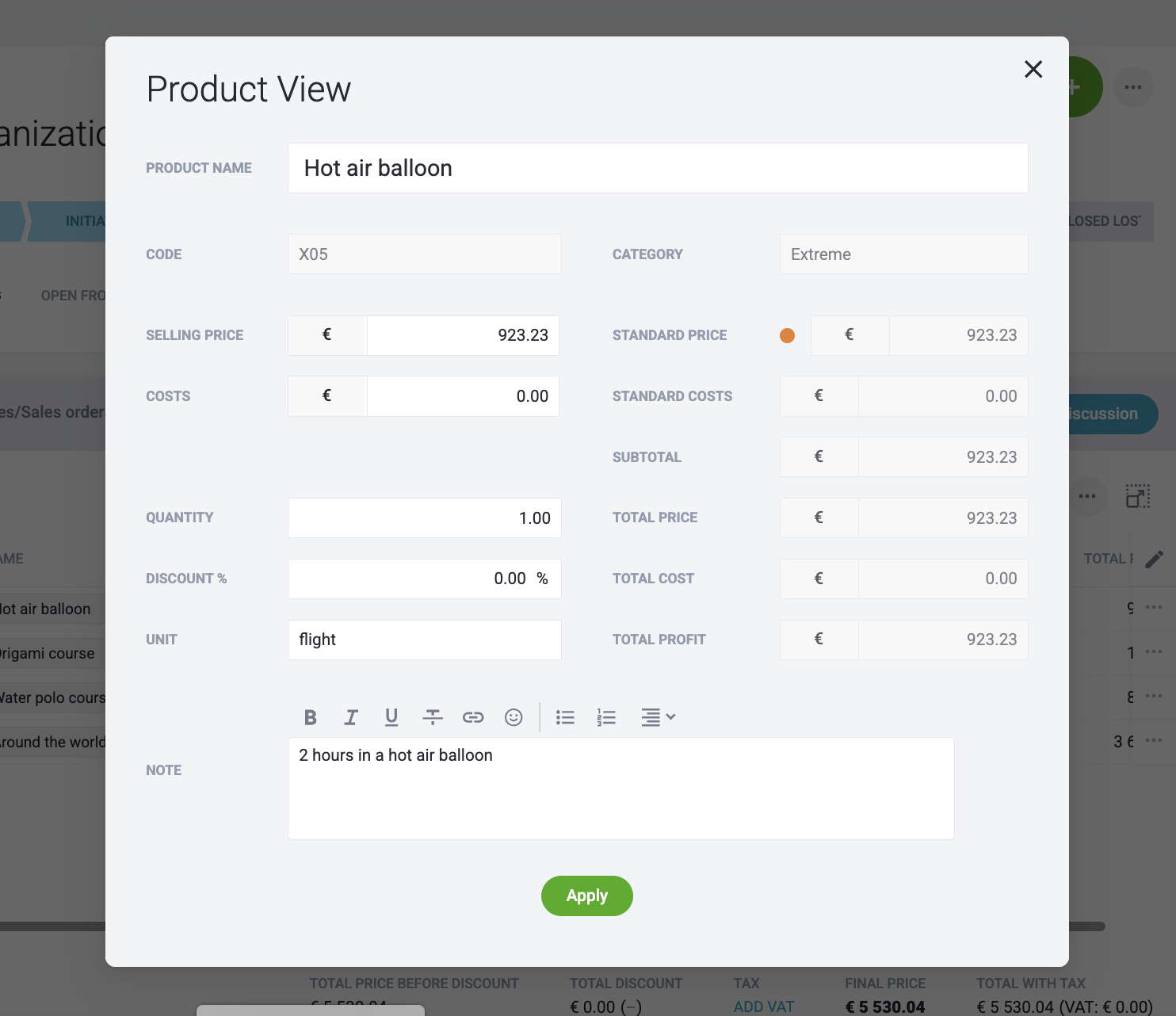Insert a numbered list in the note

(x=606, y=717)
